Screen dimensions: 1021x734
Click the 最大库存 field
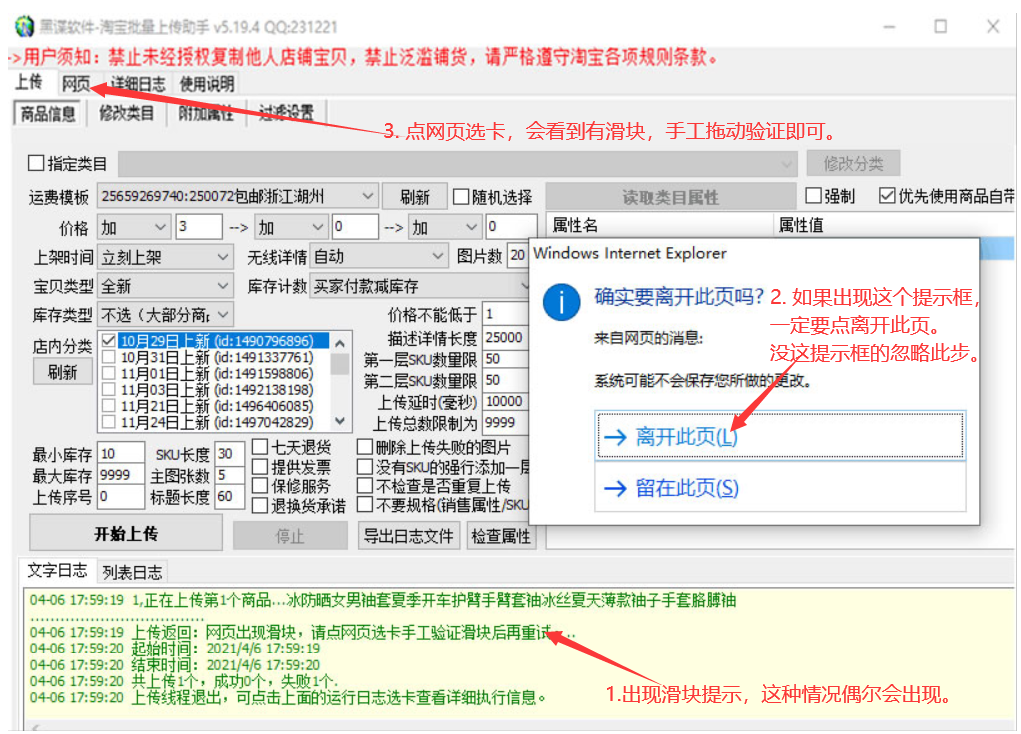[x=121, y=474]
